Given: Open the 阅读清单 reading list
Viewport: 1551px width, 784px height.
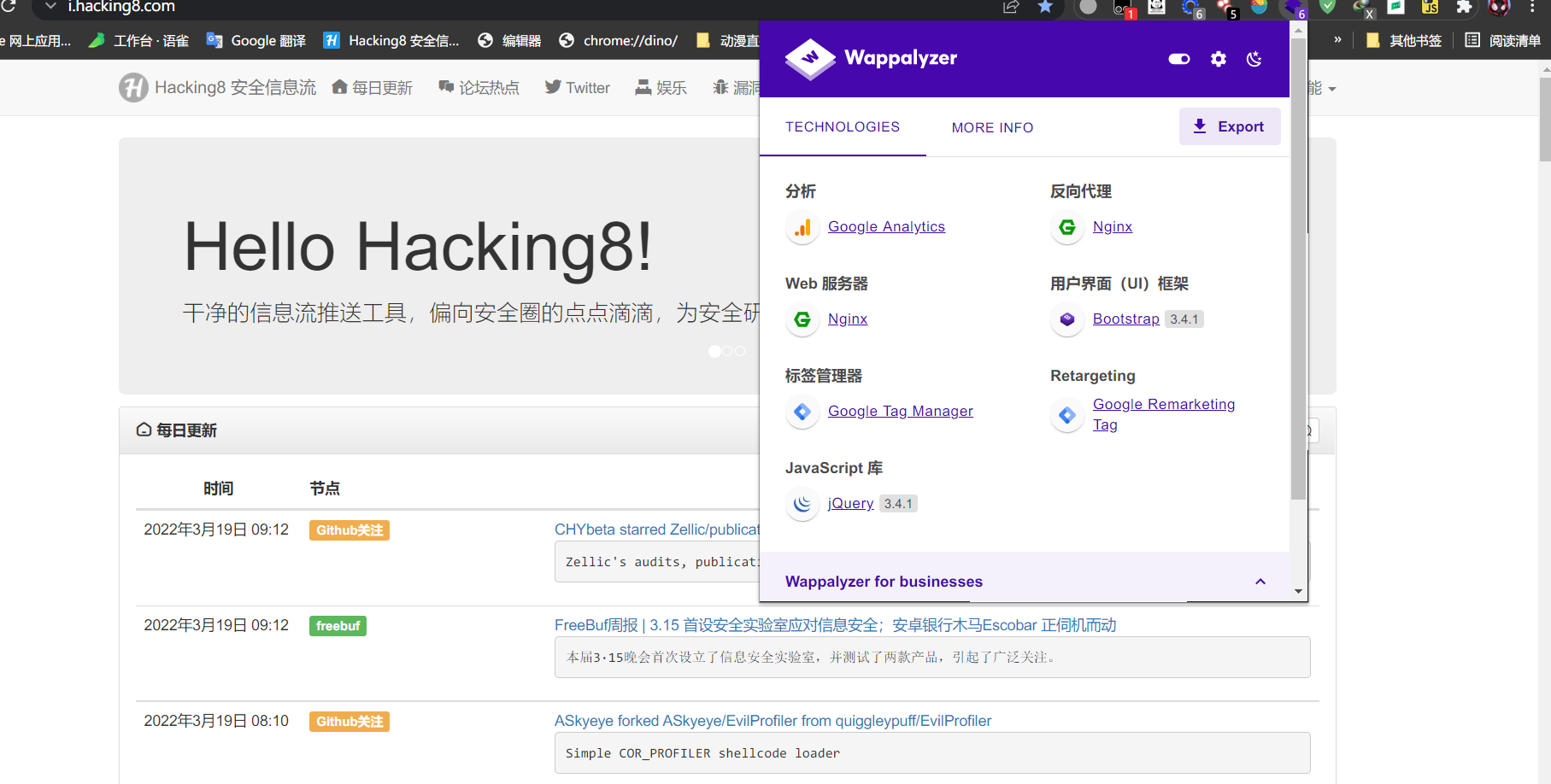Looking at the screenshot, I should coord(1502,40).
